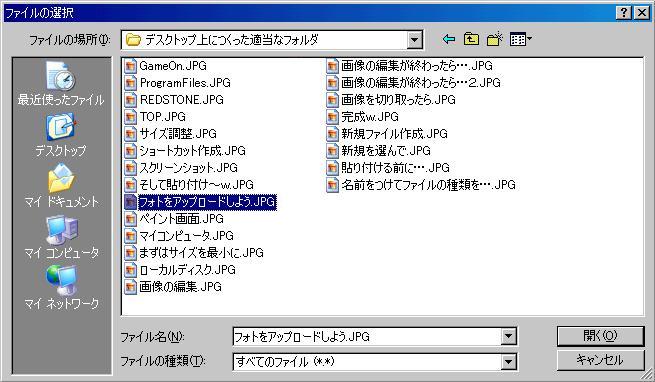Open the view menu icon
Image resolution: width=655 pixels, height=382 pixels.
[518, 40]
